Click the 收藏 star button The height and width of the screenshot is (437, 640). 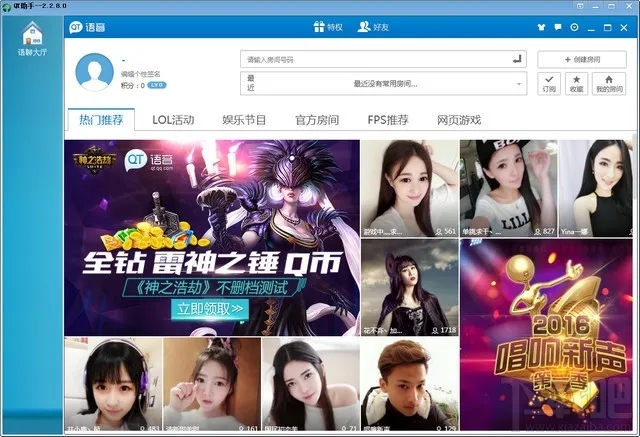576,84
